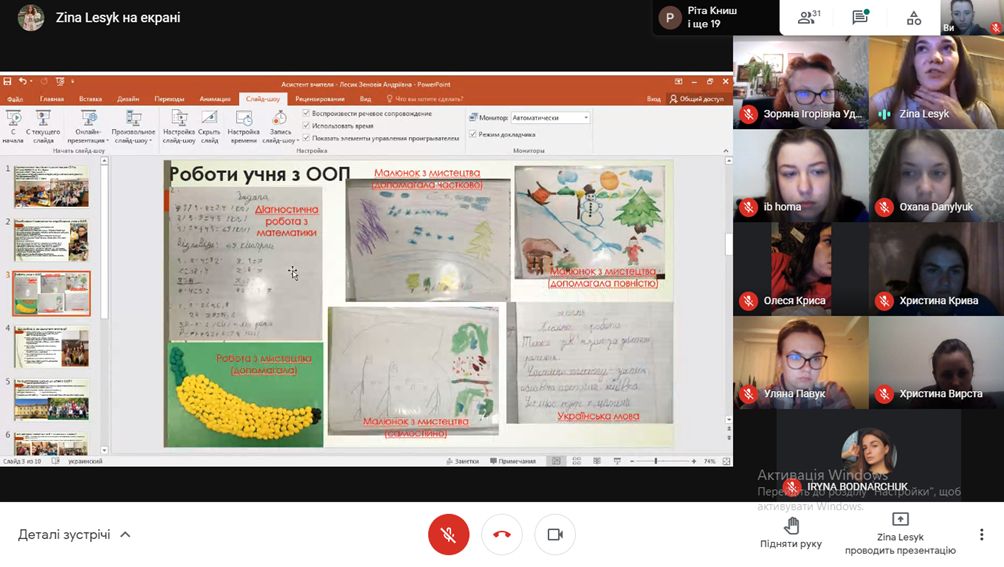Open the Рецензирование ribbon tab

319,99
